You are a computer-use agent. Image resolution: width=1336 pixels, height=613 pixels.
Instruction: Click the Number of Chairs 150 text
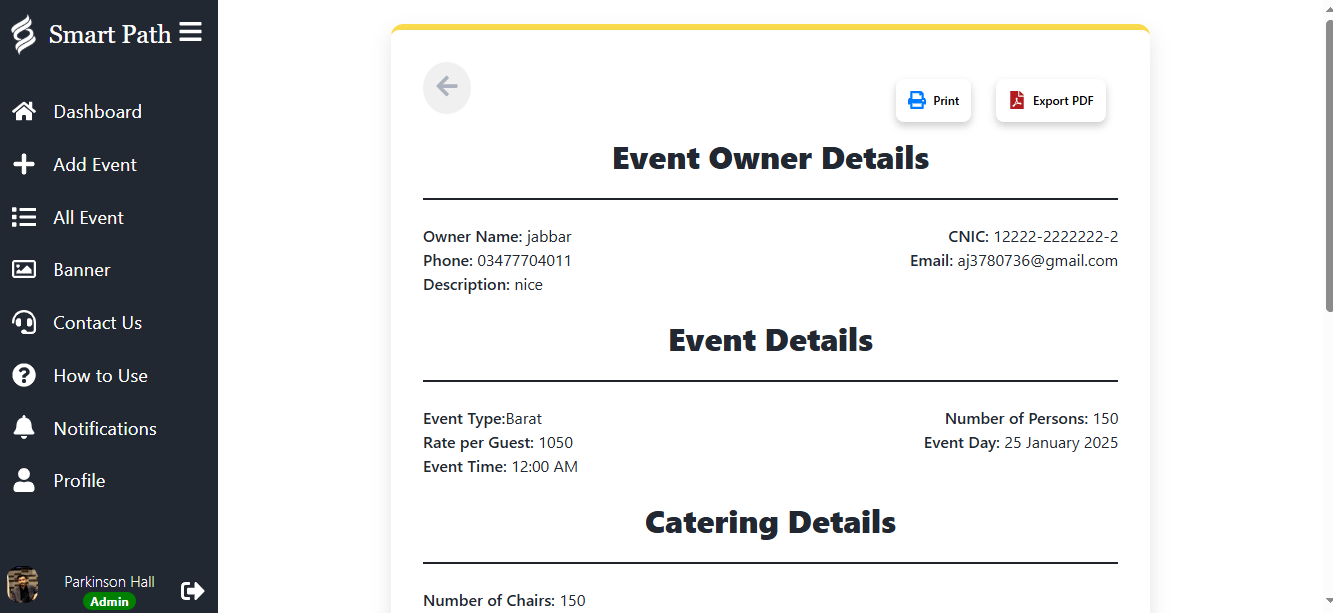[504, 601]
